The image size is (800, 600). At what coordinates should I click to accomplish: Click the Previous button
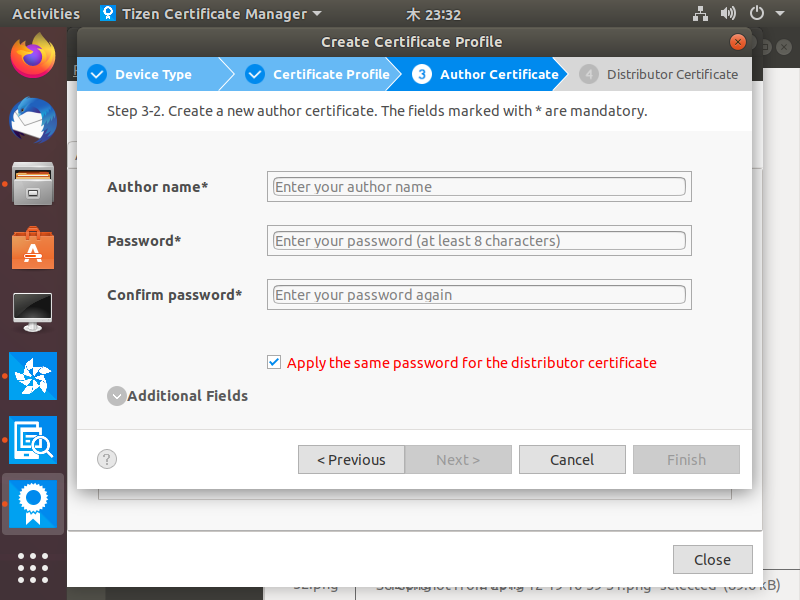click(352, 460)
